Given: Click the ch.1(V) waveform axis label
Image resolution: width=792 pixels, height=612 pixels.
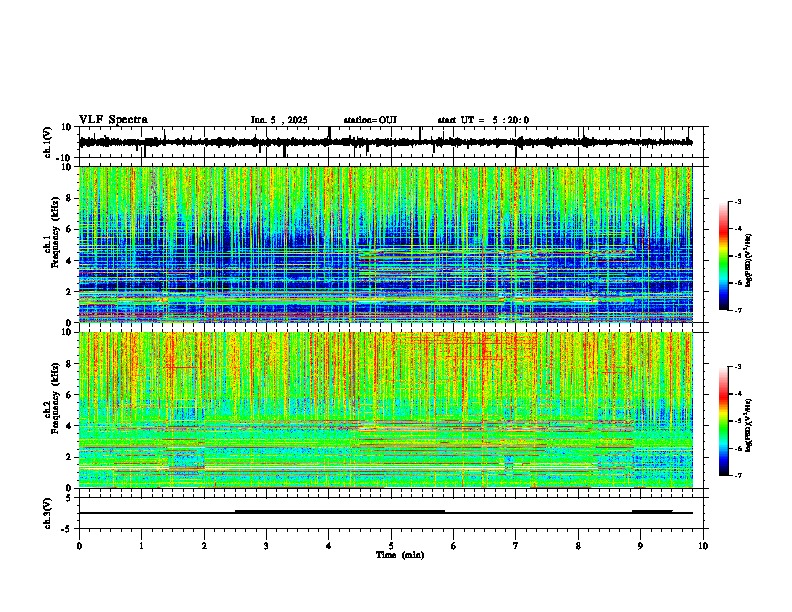Looking at the screenshot, I should (x=49, y=142).
